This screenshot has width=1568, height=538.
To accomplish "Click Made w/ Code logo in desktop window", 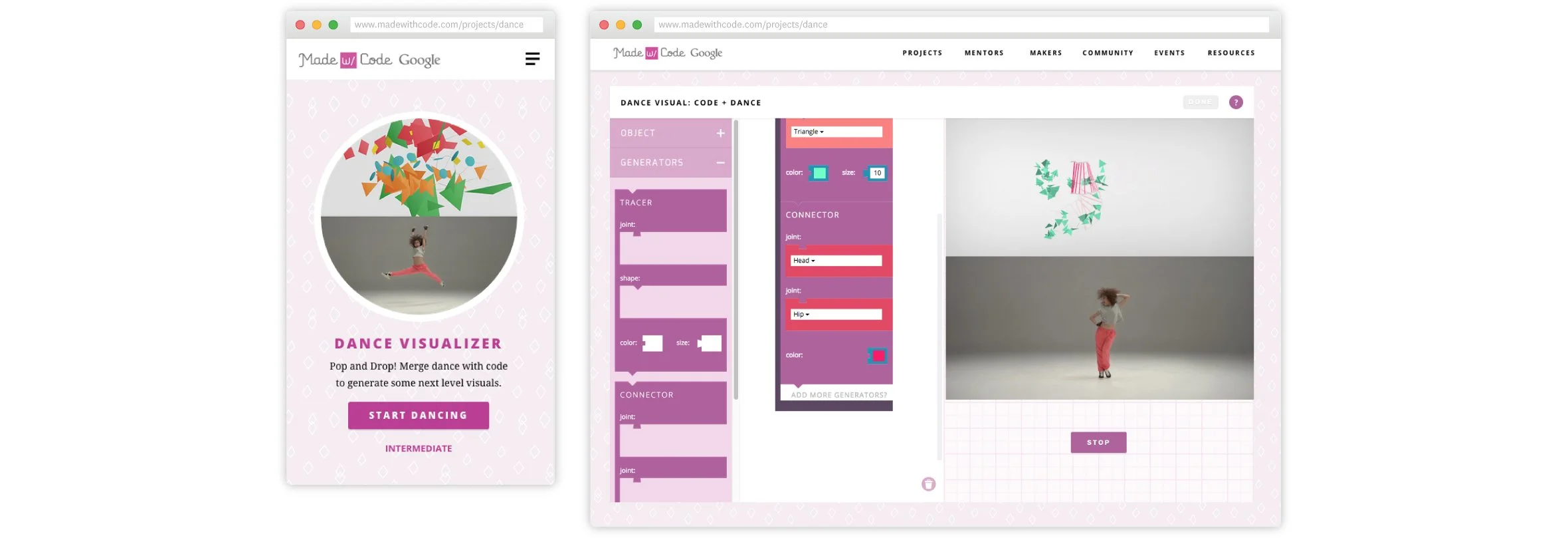I will 643,53.
